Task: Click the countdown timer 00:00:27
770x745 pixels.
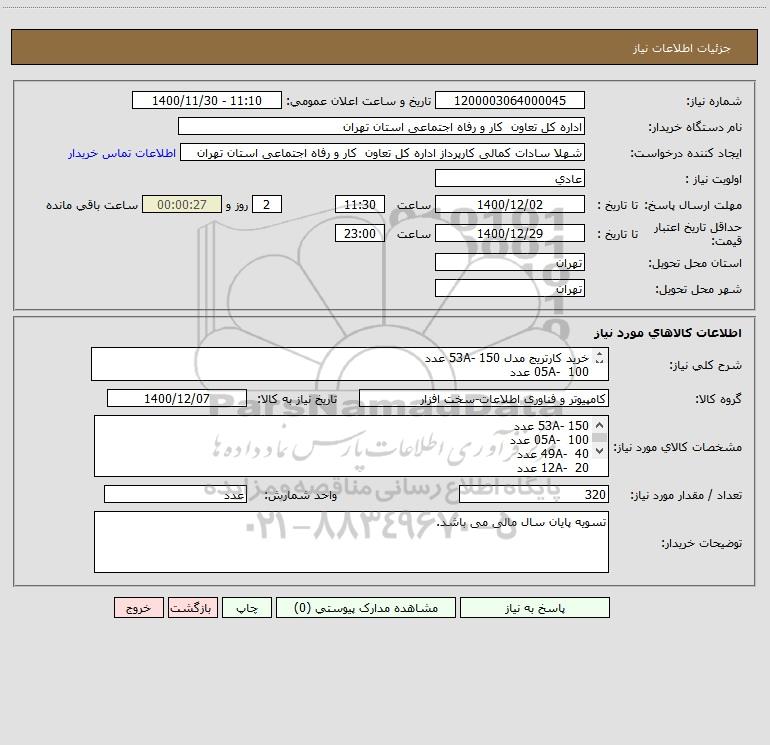Action: click(x=182, y=204)
